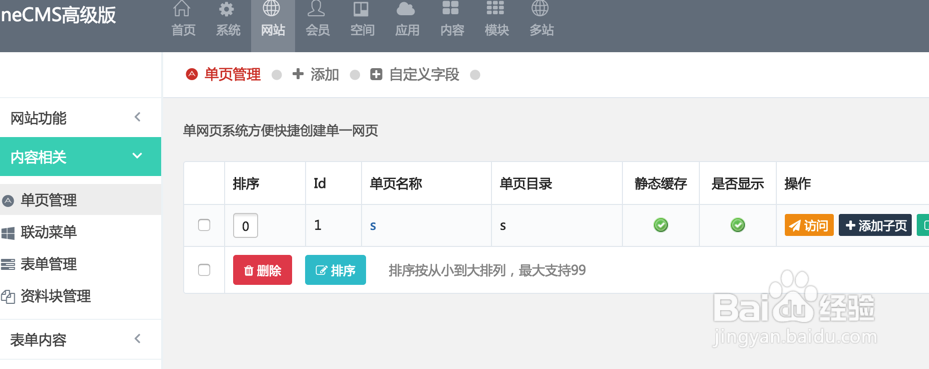
Task: Click the teal 排序 sort button
Action: point(335,270)
